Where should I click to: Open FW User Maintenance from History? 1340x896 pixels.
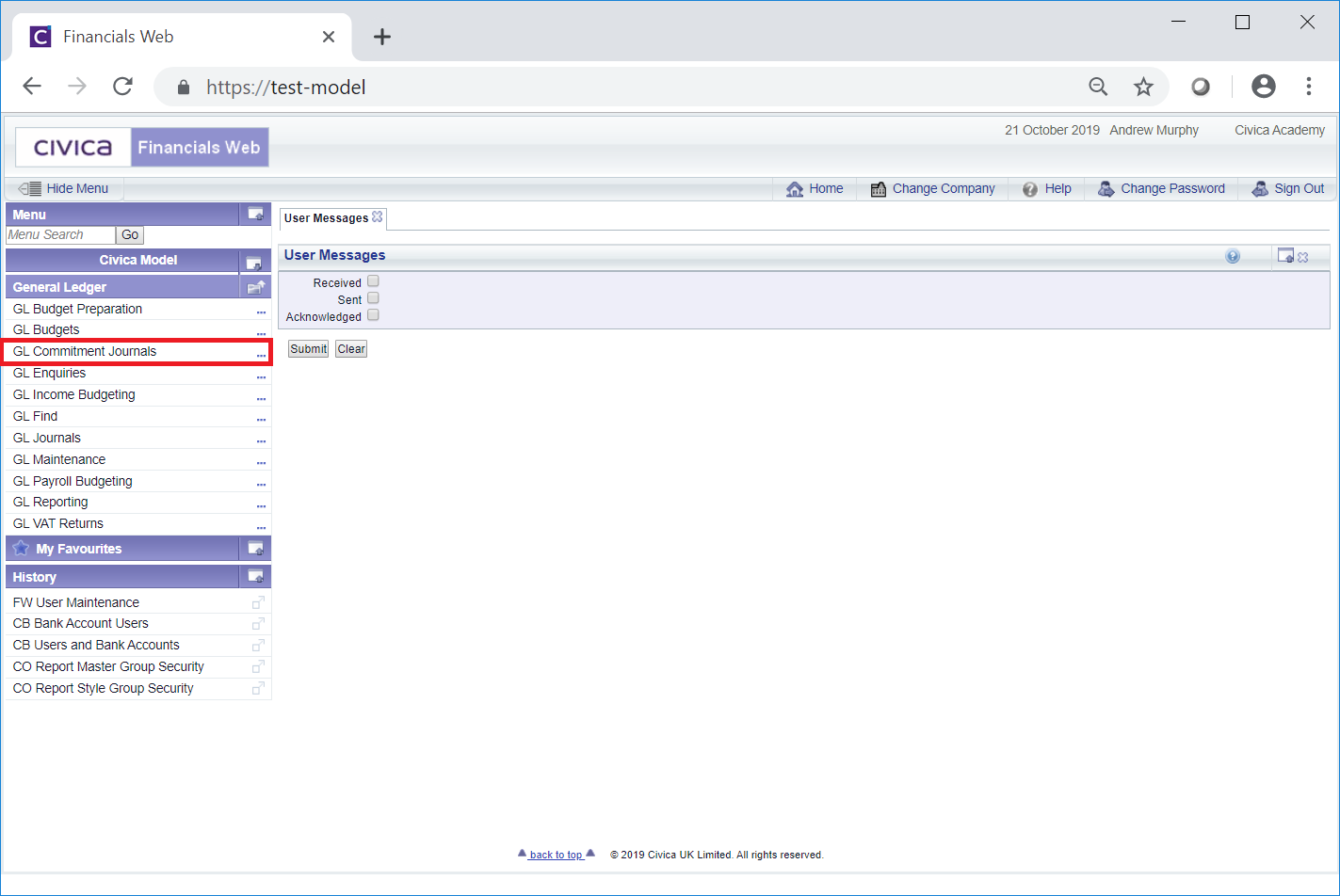(x=76, y=602)
